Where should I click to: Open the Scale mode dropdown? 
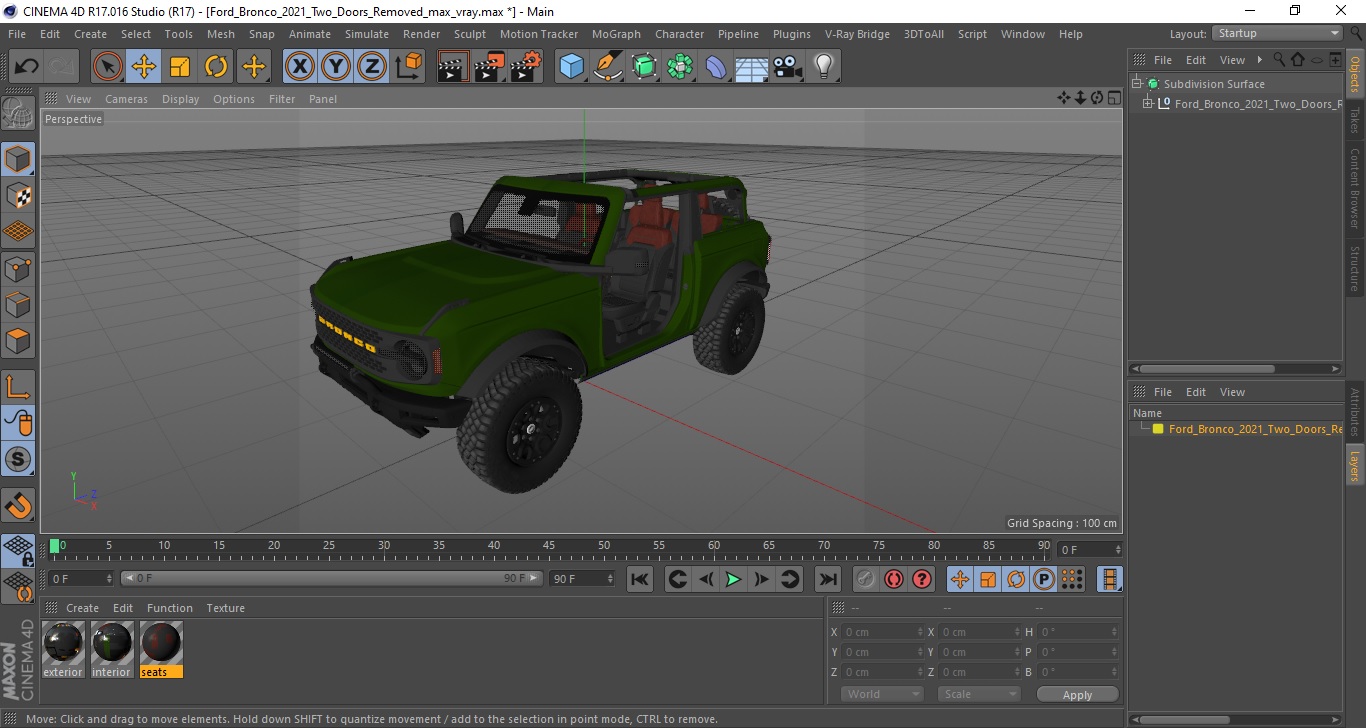point(978,694)
